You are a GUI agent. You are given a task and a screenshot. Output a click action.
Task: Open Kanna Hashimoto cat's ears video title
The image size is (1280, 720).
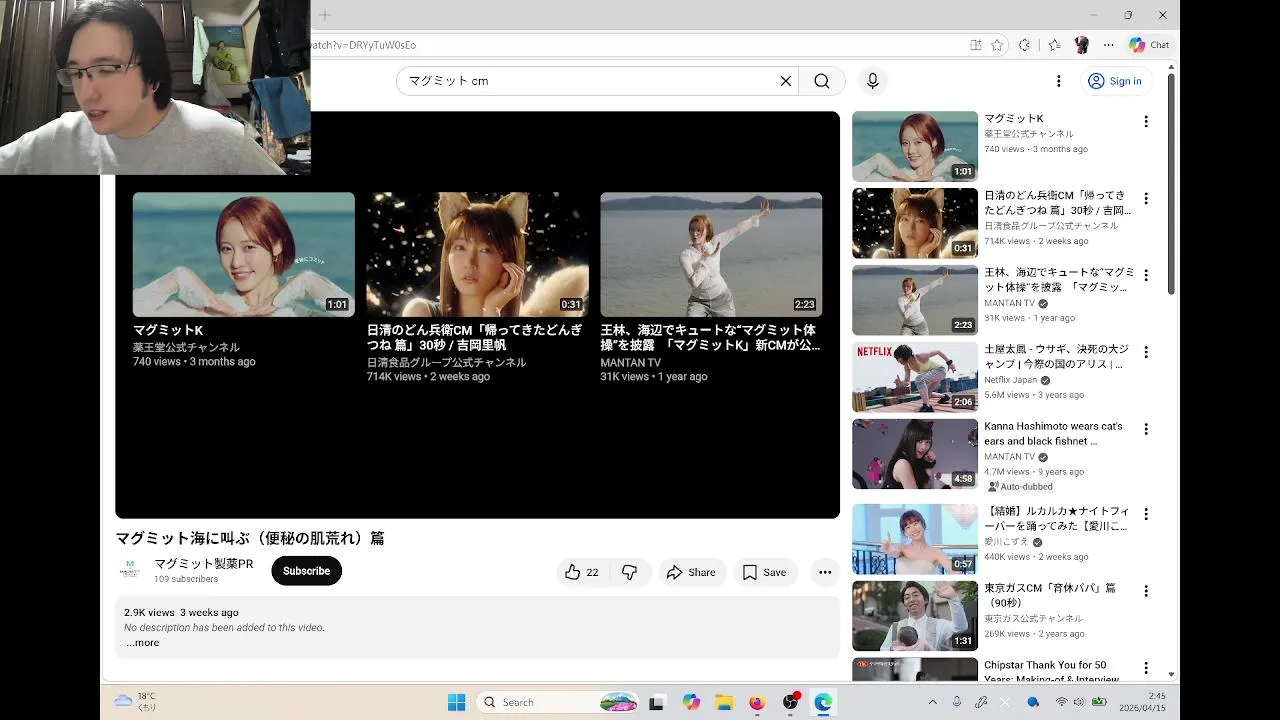[x=1053, y=433]
